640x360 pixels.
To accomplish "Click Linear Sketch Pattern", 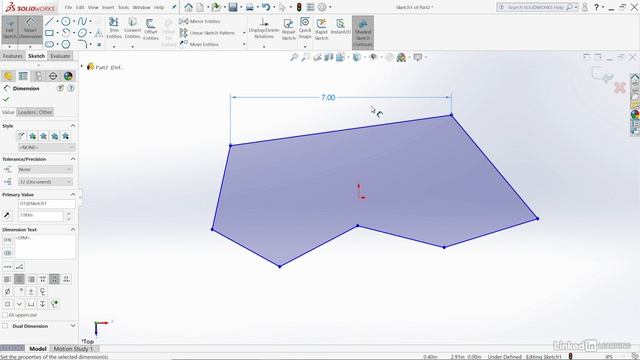I will (207, 33).
